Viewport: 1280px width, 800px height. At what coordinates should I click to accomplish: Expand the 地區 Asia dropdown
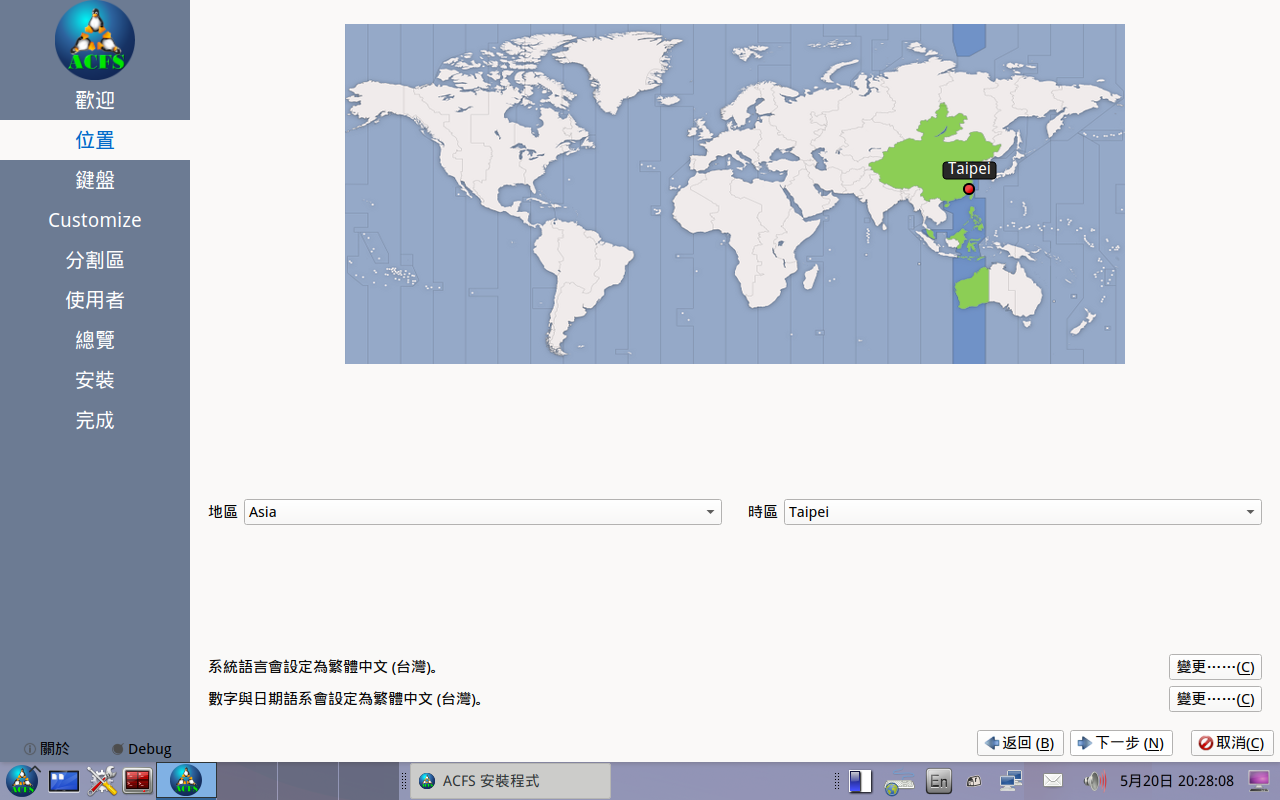[x=483, y=512]
